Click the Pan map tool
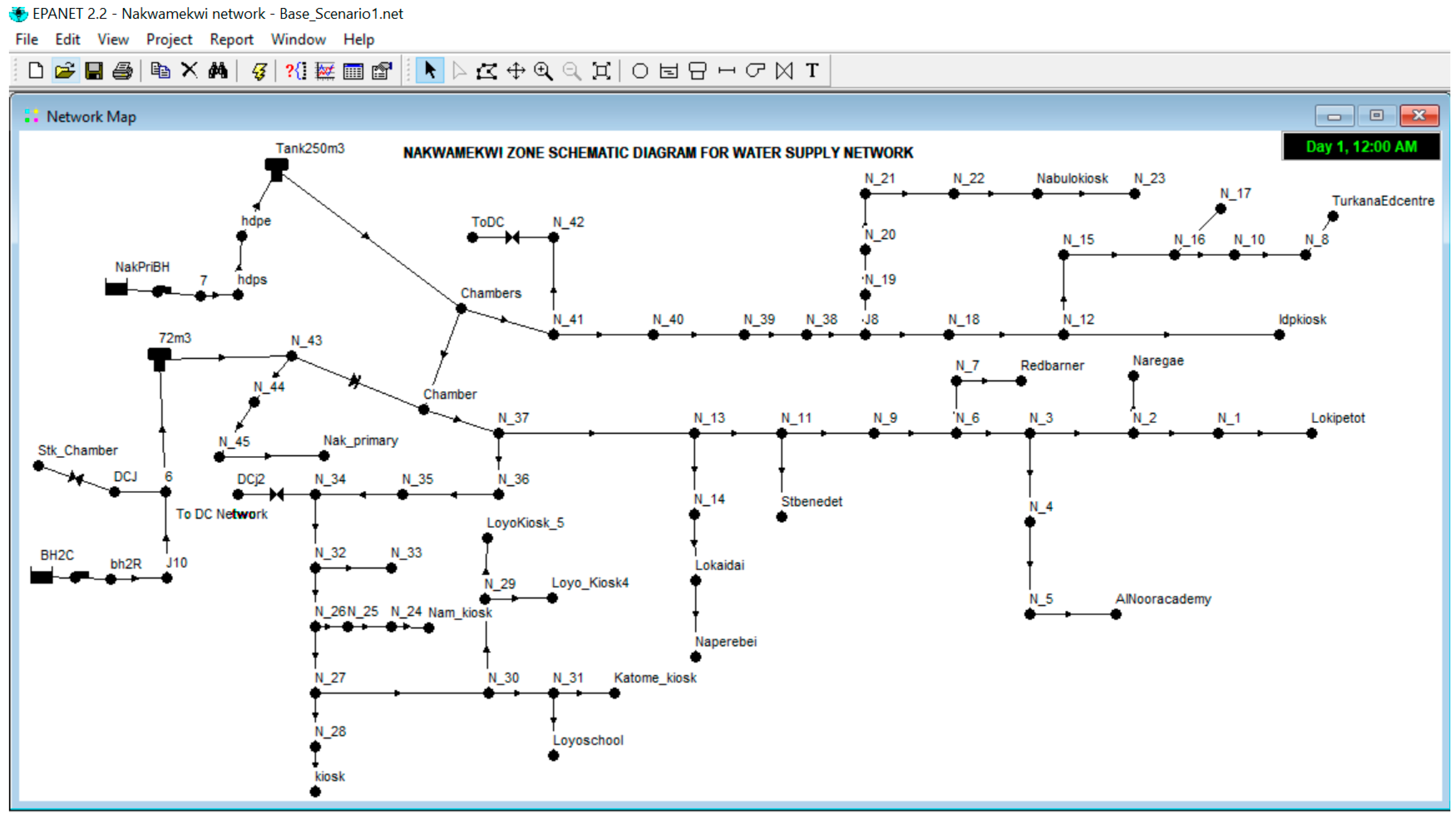 tap(515, 71)
